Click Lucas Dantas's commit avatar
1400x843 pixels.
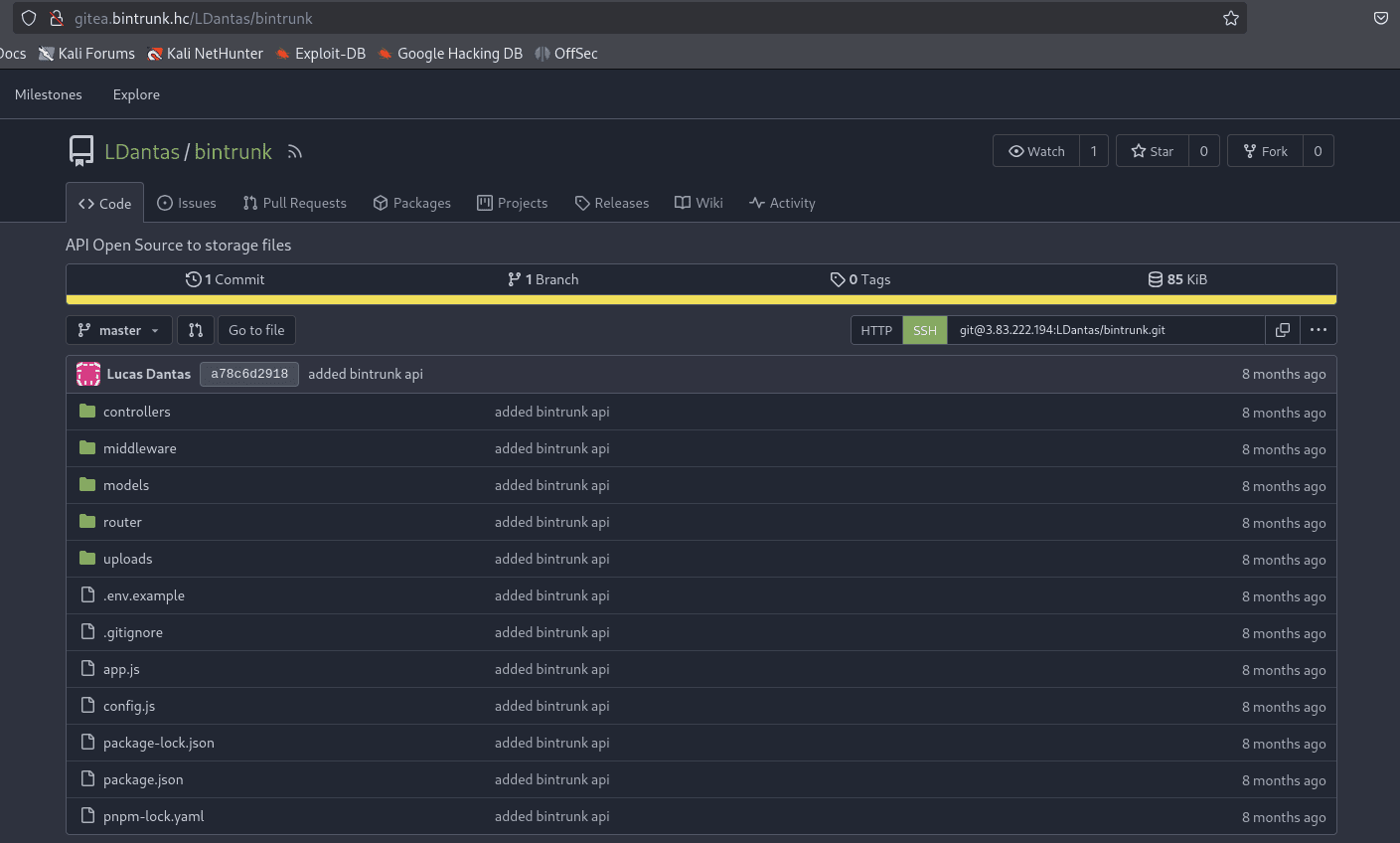pos(87,374)
